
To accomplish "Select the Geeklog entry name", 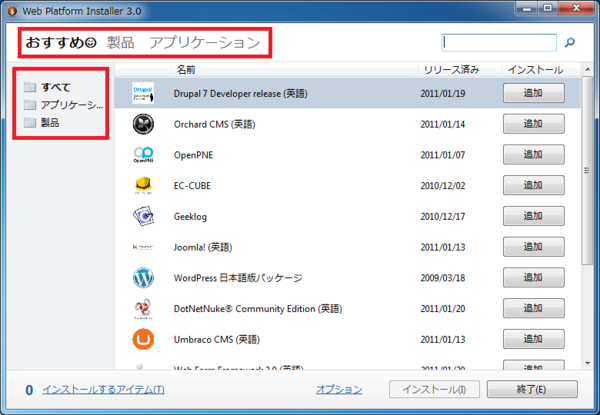I will [x=190, y=216].
